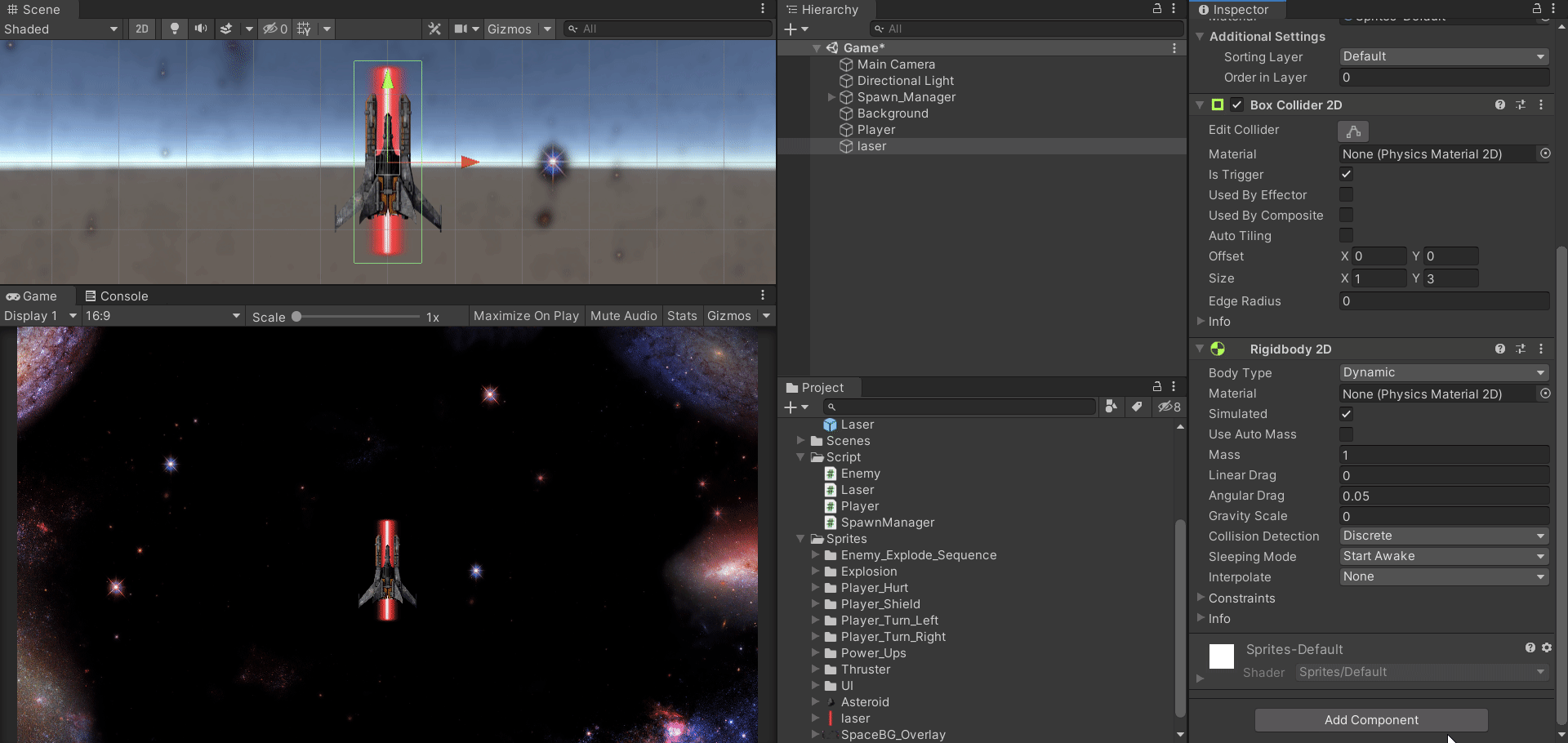Open the Scene Gizmos dropdown arrow

[x=547, y=29]
